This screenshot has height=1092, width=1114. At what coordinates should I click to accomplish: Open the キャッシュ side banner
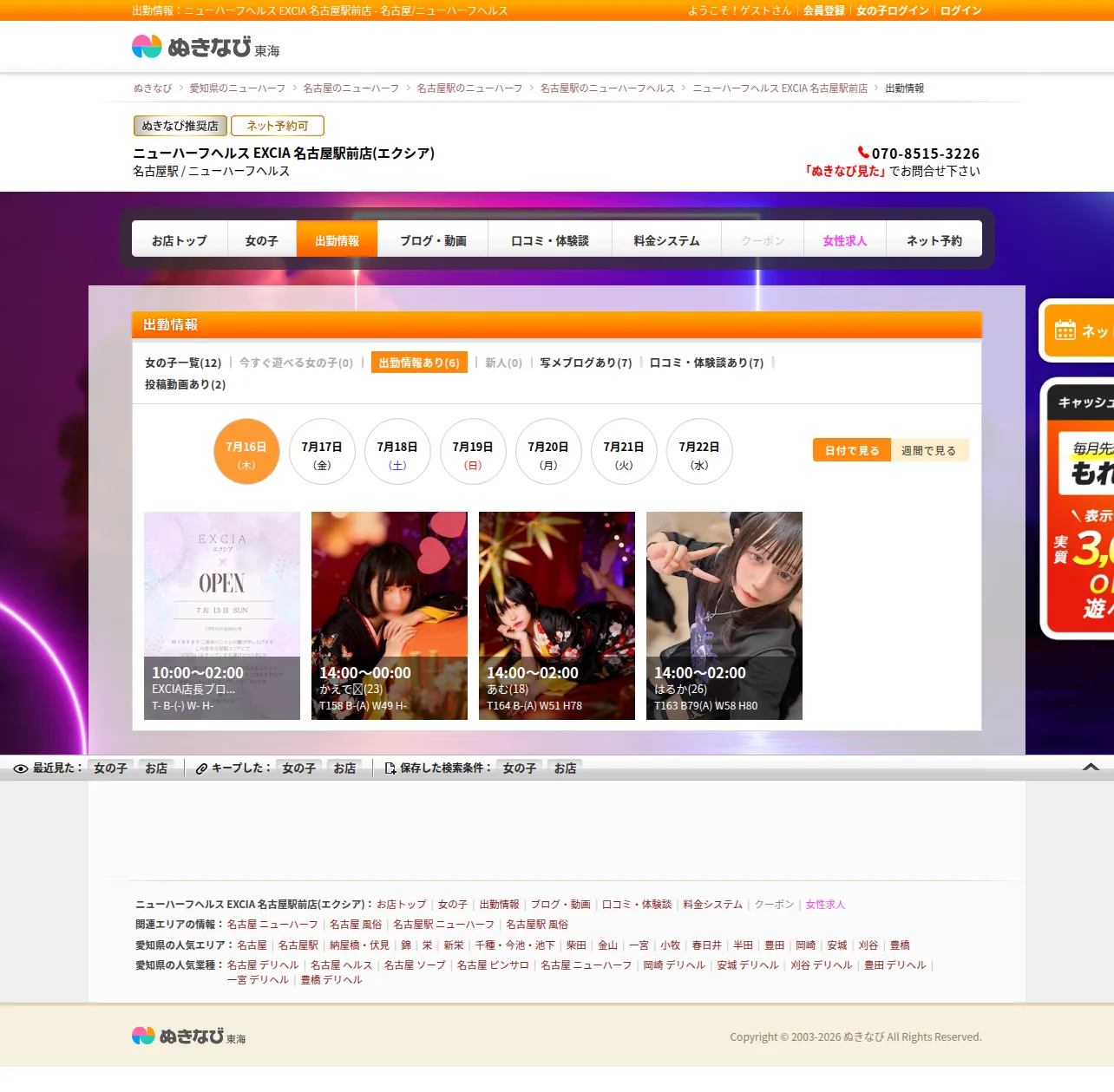(1078, 508)
